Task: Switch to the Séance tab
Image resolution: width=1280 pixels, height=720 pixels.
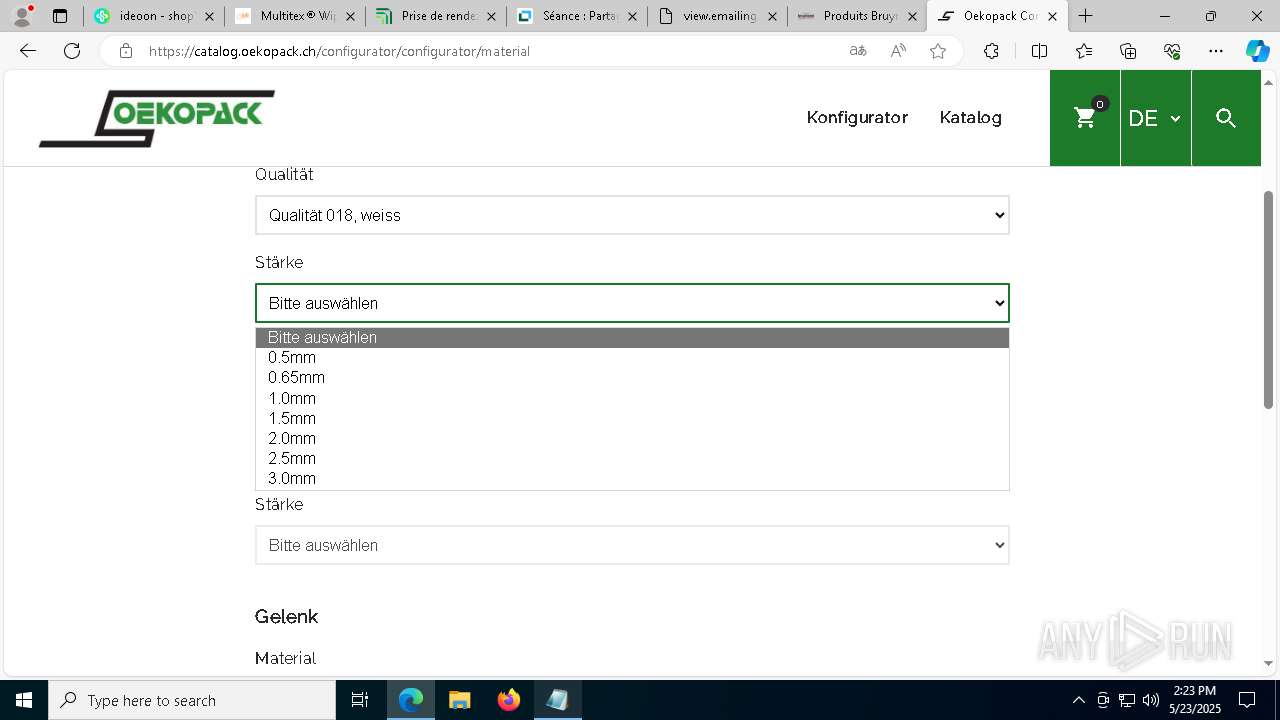Action: [577, 16]
